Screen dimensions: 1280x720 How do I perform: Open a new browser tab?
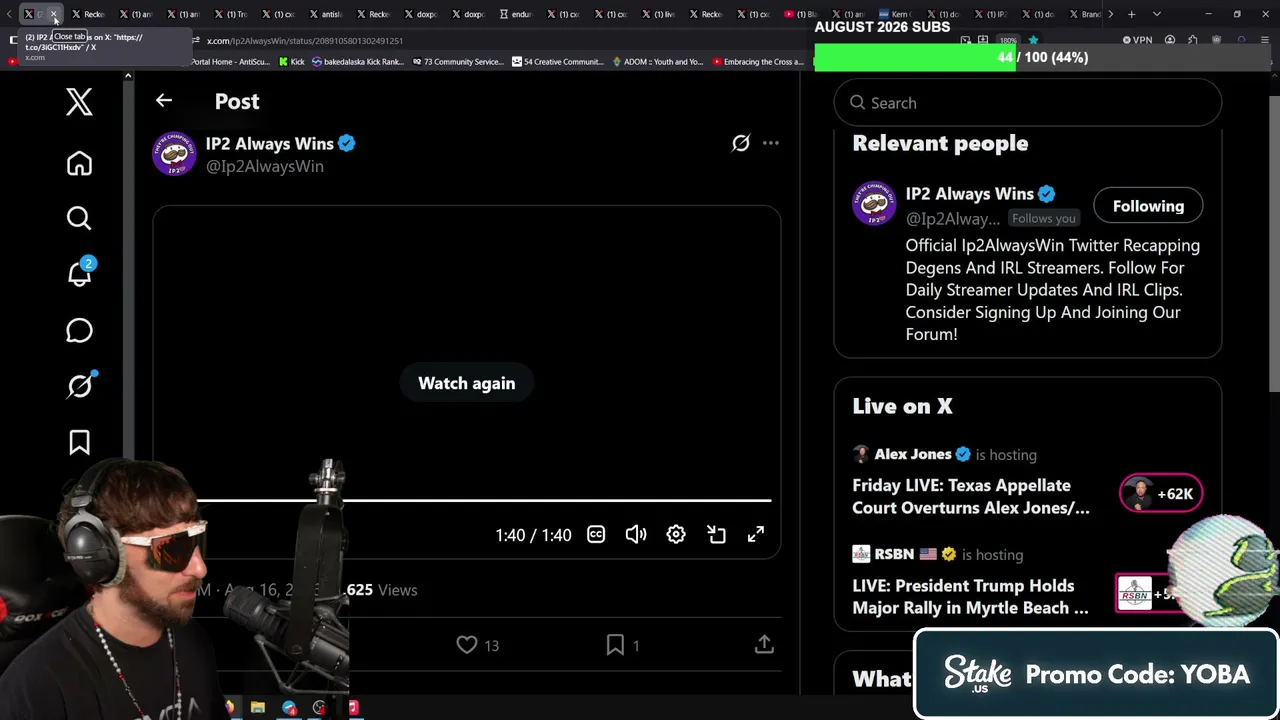pos(1131,14)
